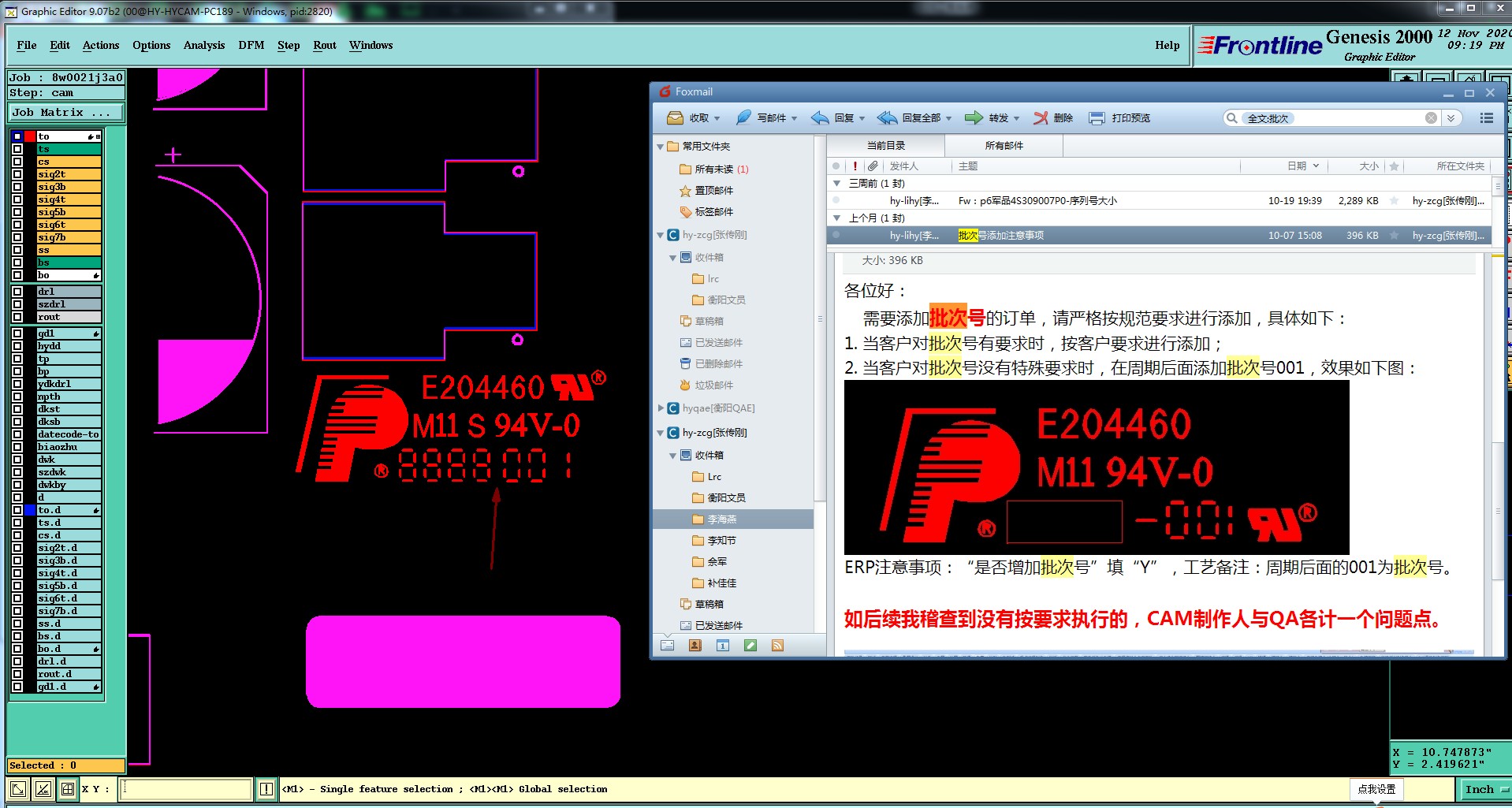Click the priority exclamation column header

click(x=855, y=166)
